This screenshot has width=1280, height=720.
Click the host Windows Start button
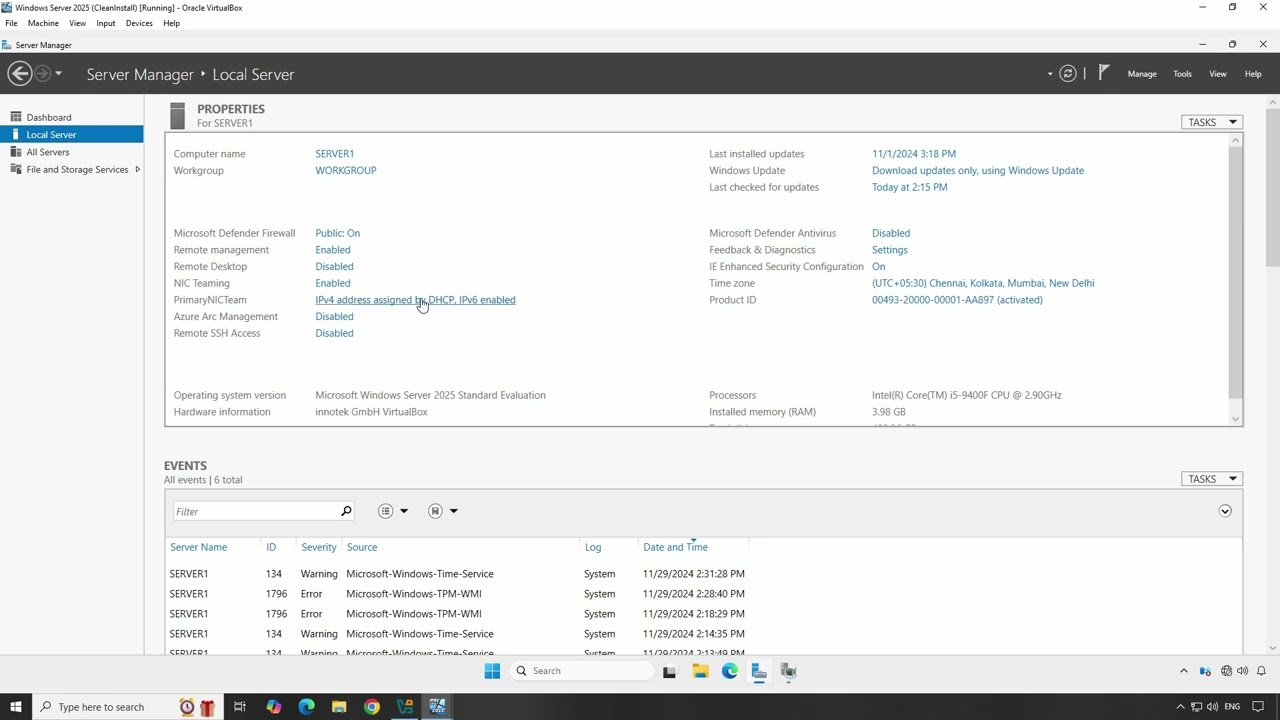pos(15,707)
